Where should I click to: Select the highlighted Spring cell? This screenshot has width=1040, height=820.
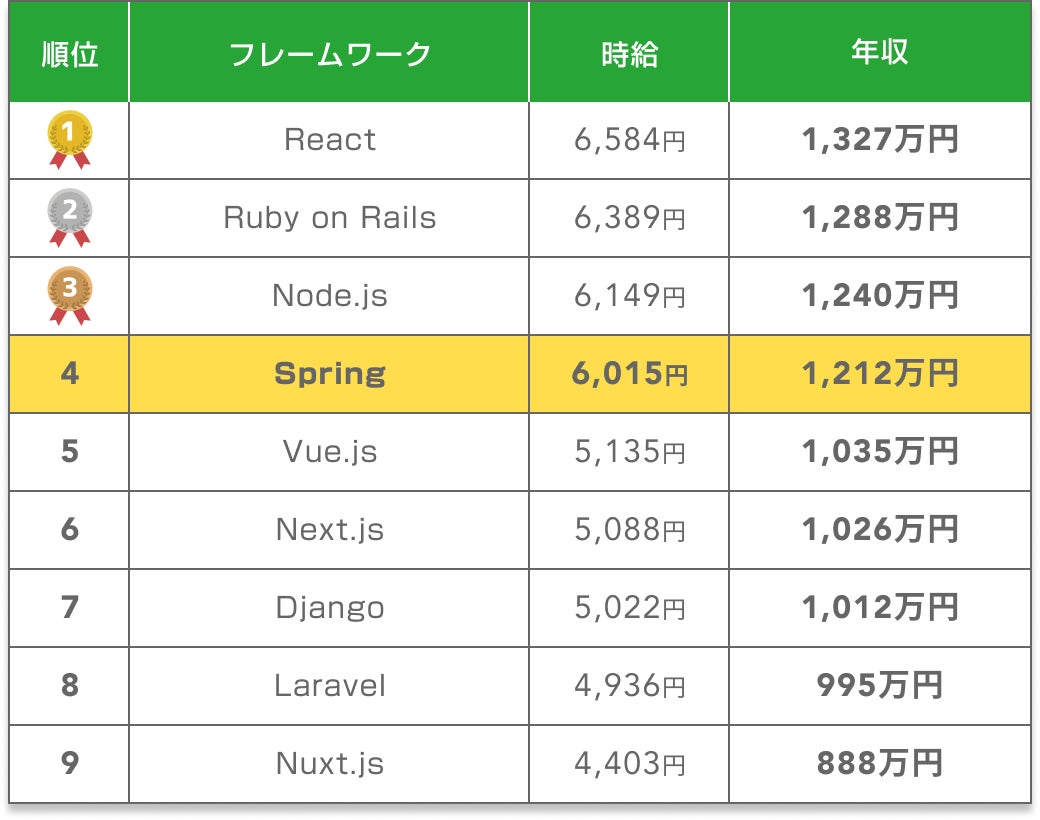pos(330,374)
